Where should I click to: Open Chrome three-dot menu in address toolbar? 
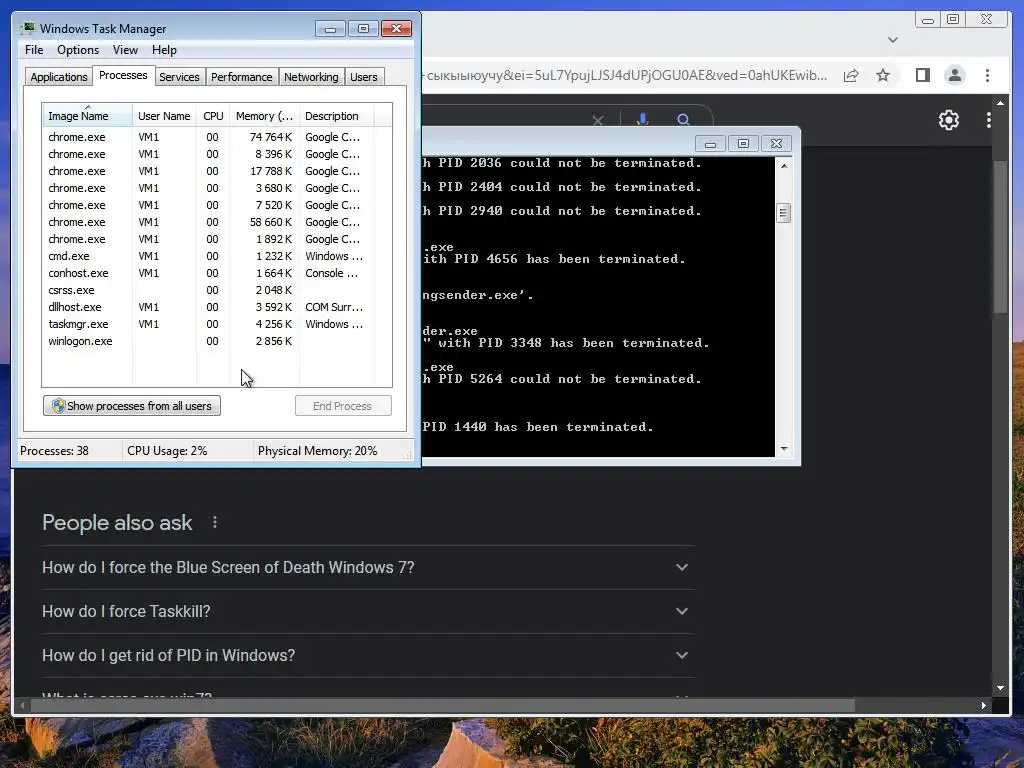click(987, 76)
